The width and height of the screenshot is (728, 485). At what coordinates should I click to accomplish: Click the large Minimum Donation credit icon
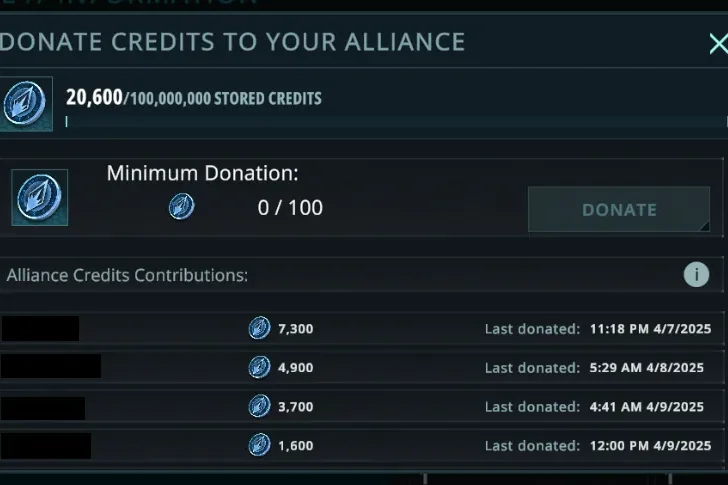[x=40, y=197]
